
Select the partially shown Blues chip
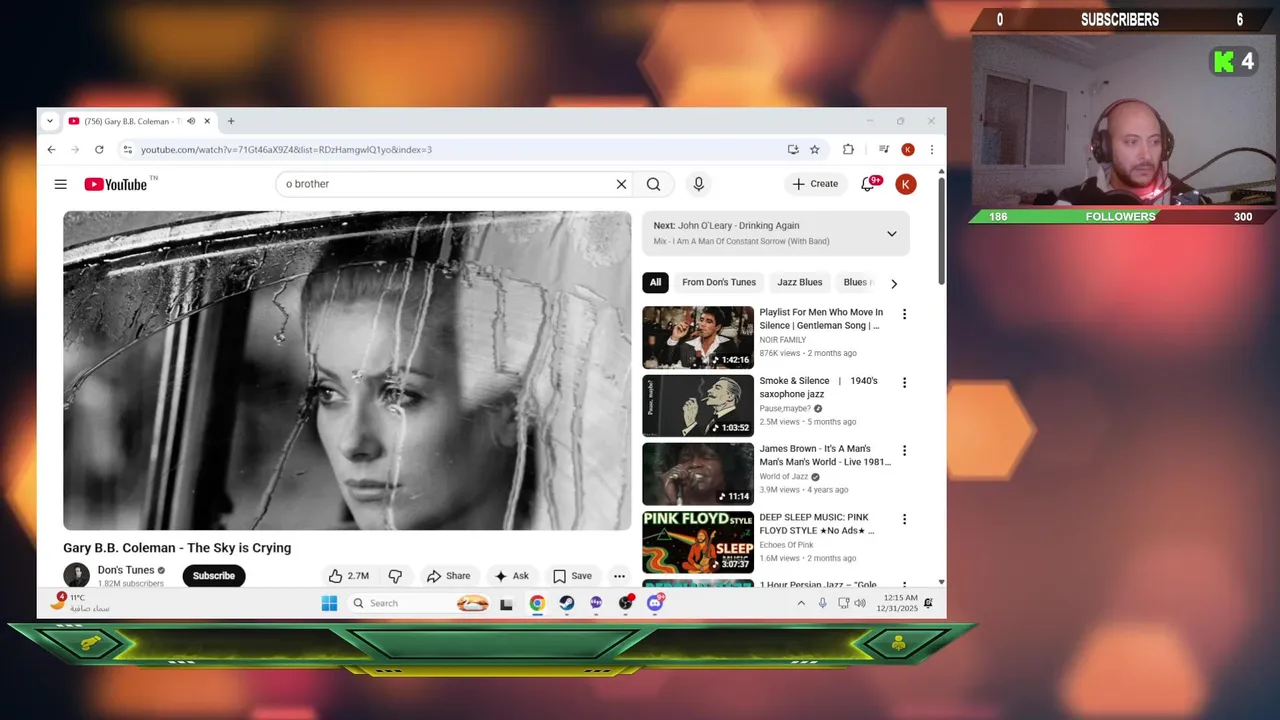856,283
